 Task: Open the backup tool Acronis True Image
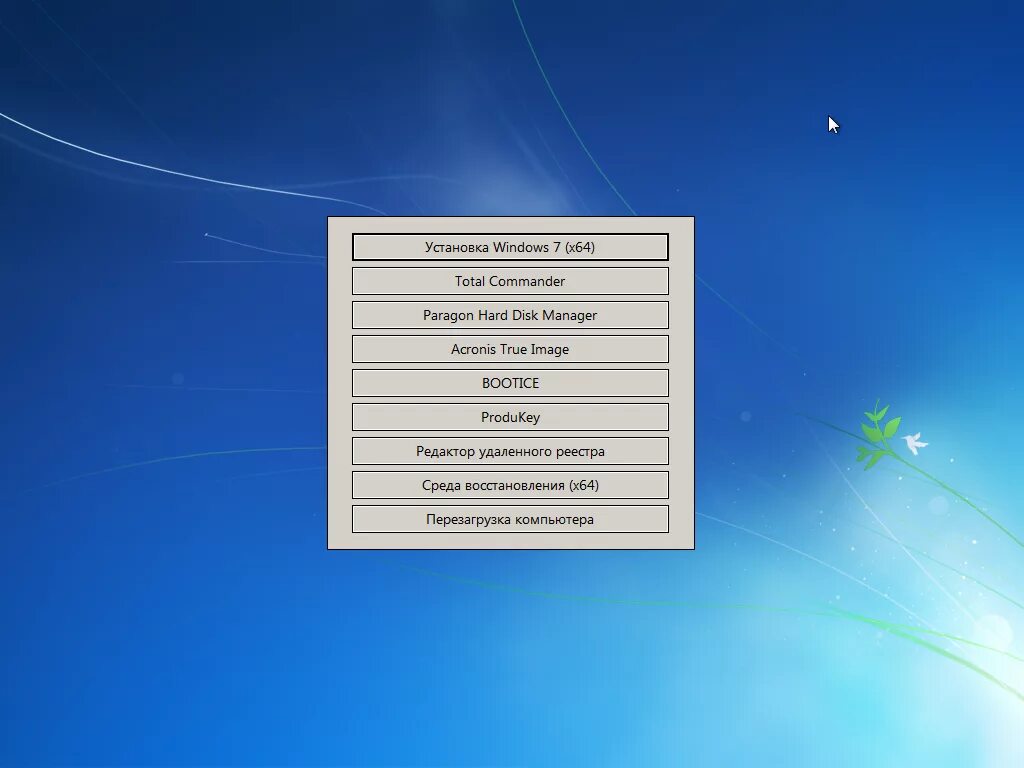[510, 349]
